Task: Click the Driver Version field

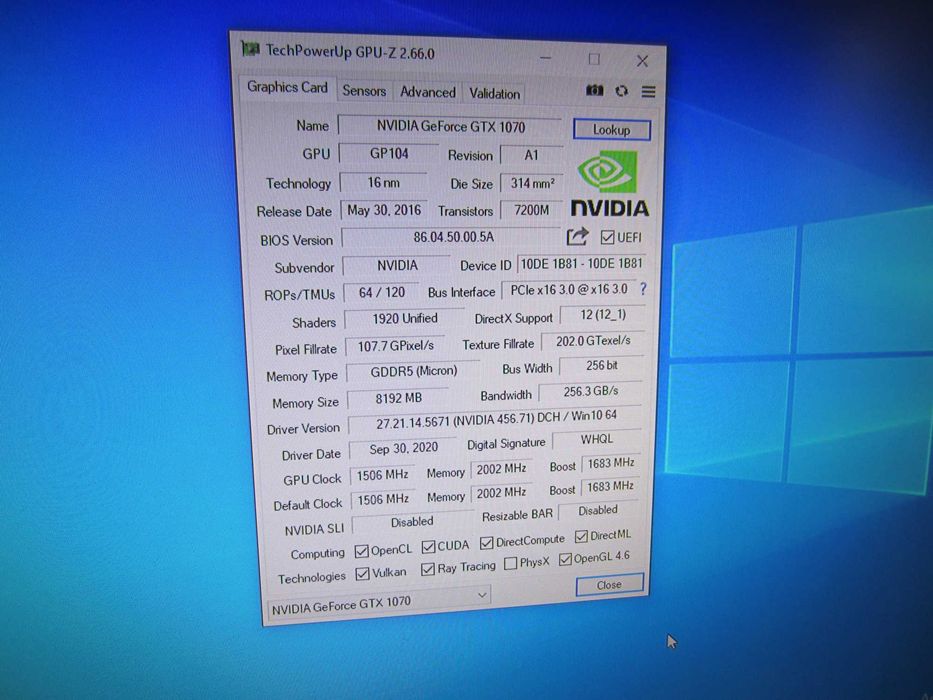Action: (x=495, y=420)
